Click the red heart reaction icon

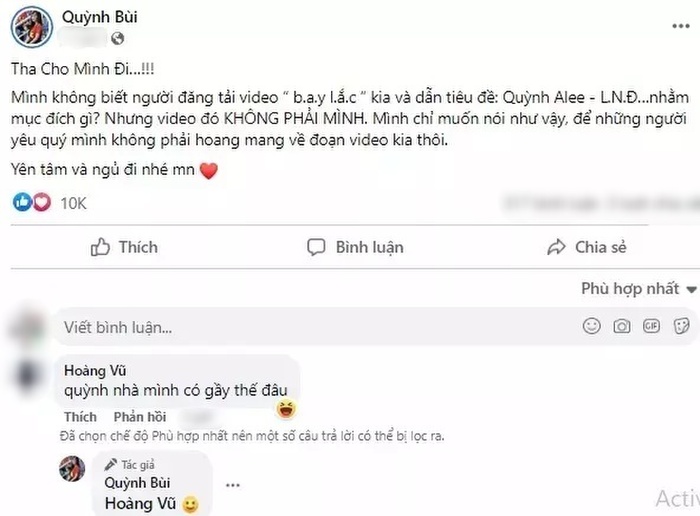42,202
